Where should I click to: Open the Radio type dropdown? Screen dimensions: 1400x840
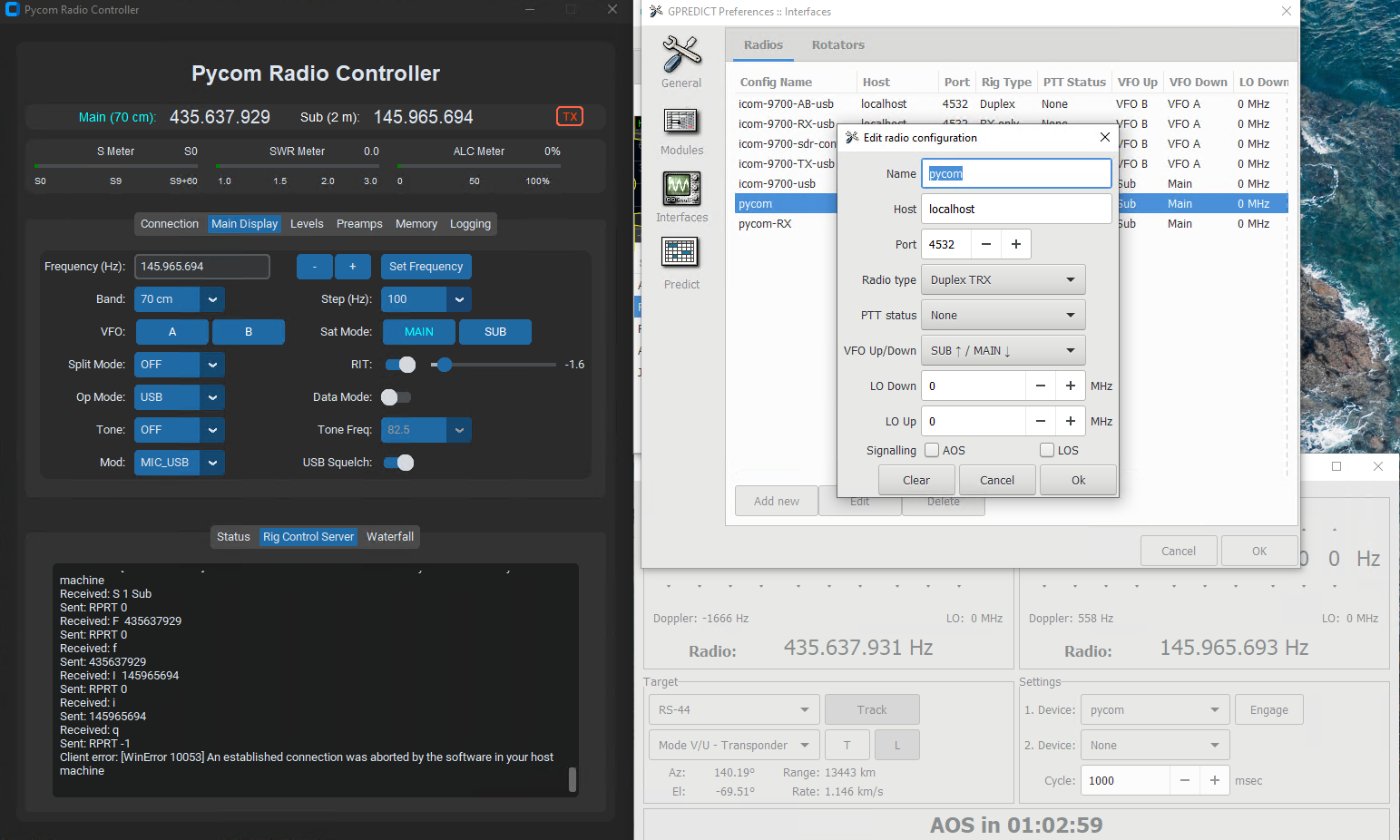tap(1003, 278)
